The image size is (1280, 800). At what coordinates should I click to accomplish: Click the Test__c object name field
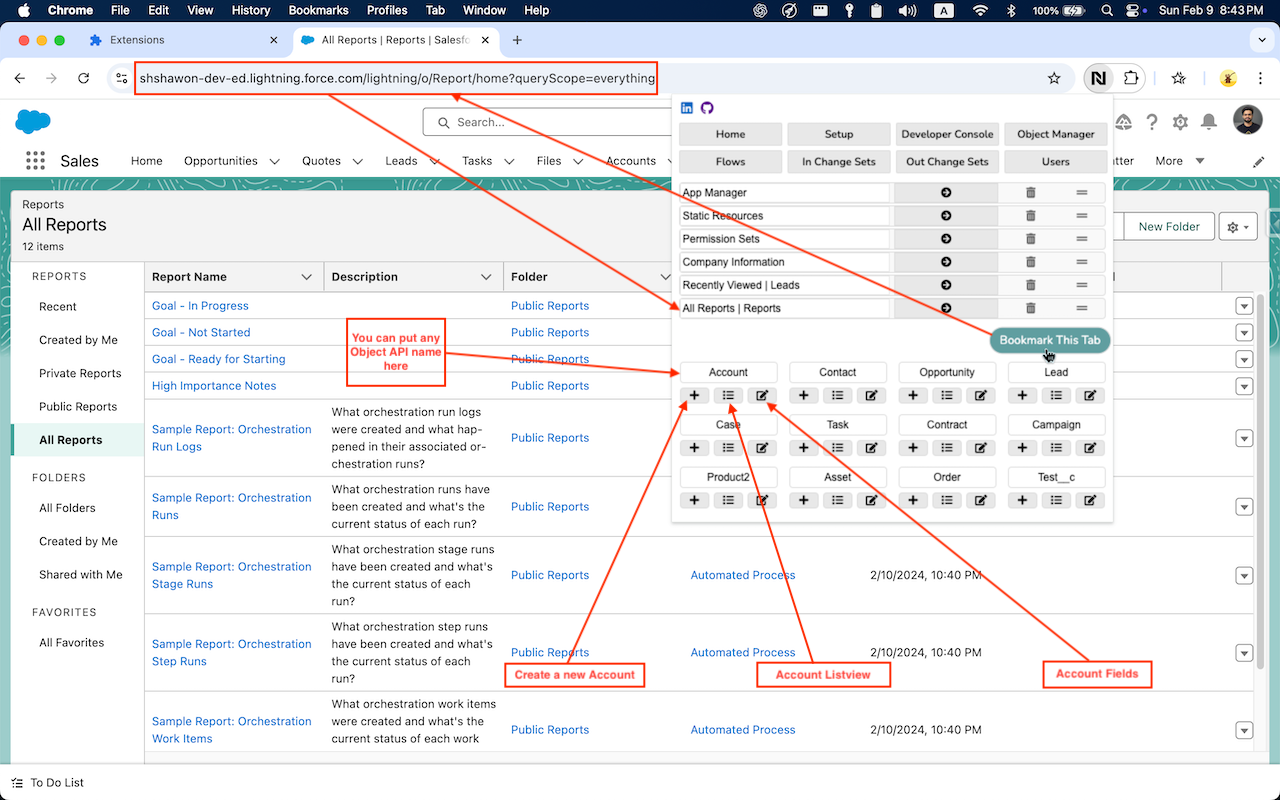point(1056,477)
